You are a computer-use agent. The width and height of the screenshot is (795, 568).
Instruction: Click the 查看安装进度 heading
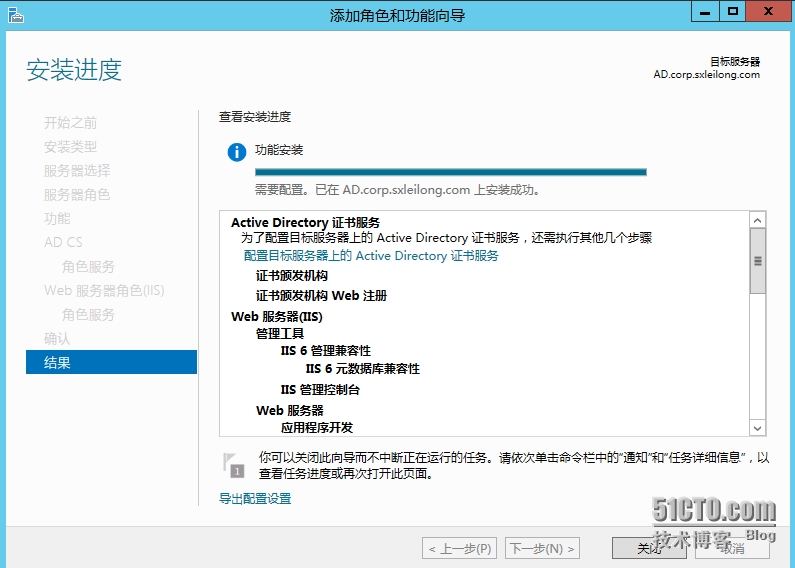pyautogui.click(x=255, y=117)
